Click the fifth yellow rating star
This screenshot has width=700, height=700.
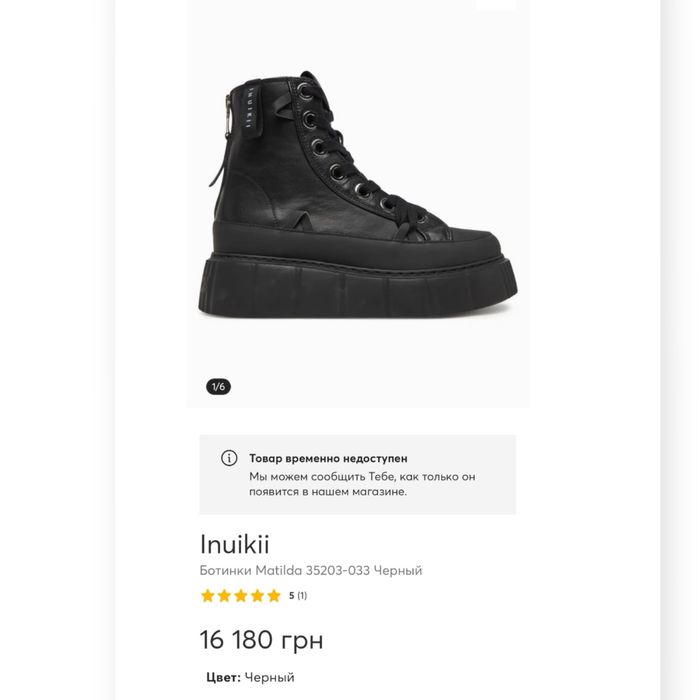pyautogui.click(x=273, y=596)
